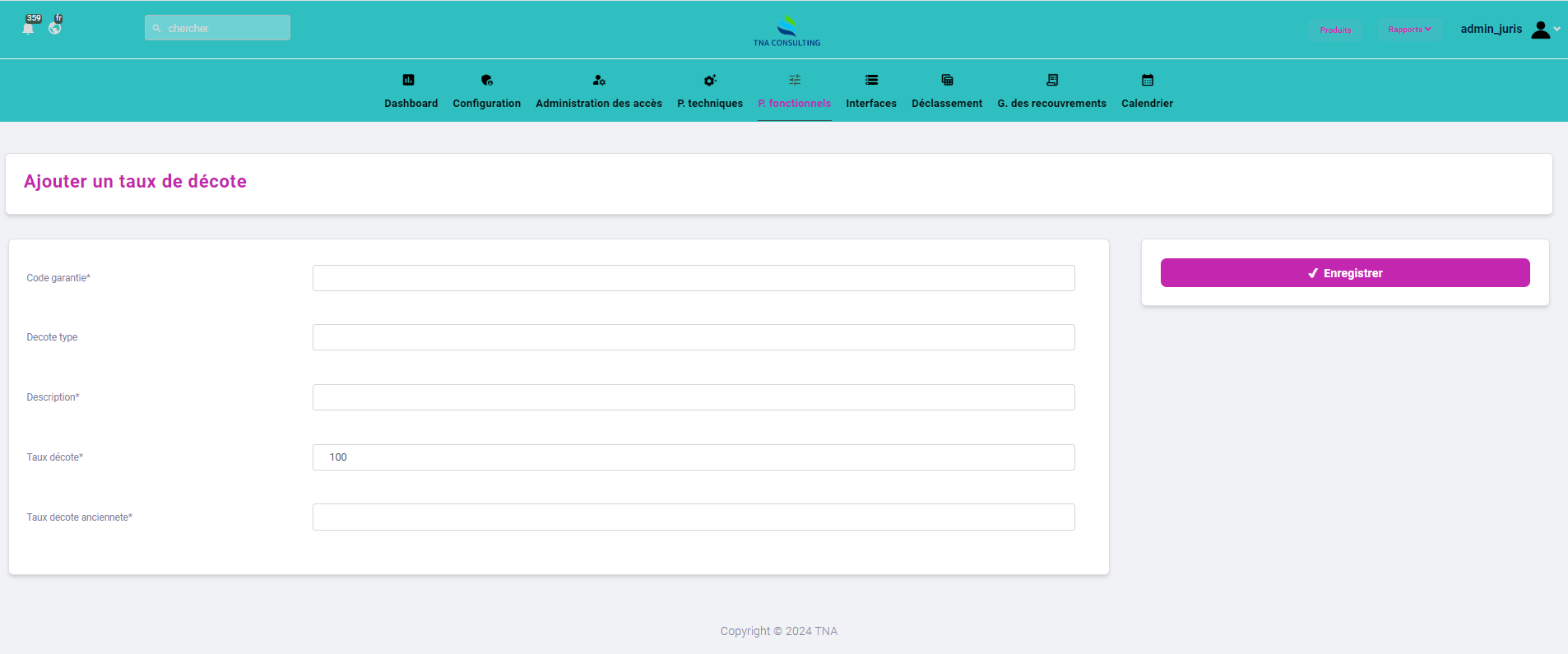Focus the Code garantie input field
This screenshot has width=1568, height=654.
[693, 278]
